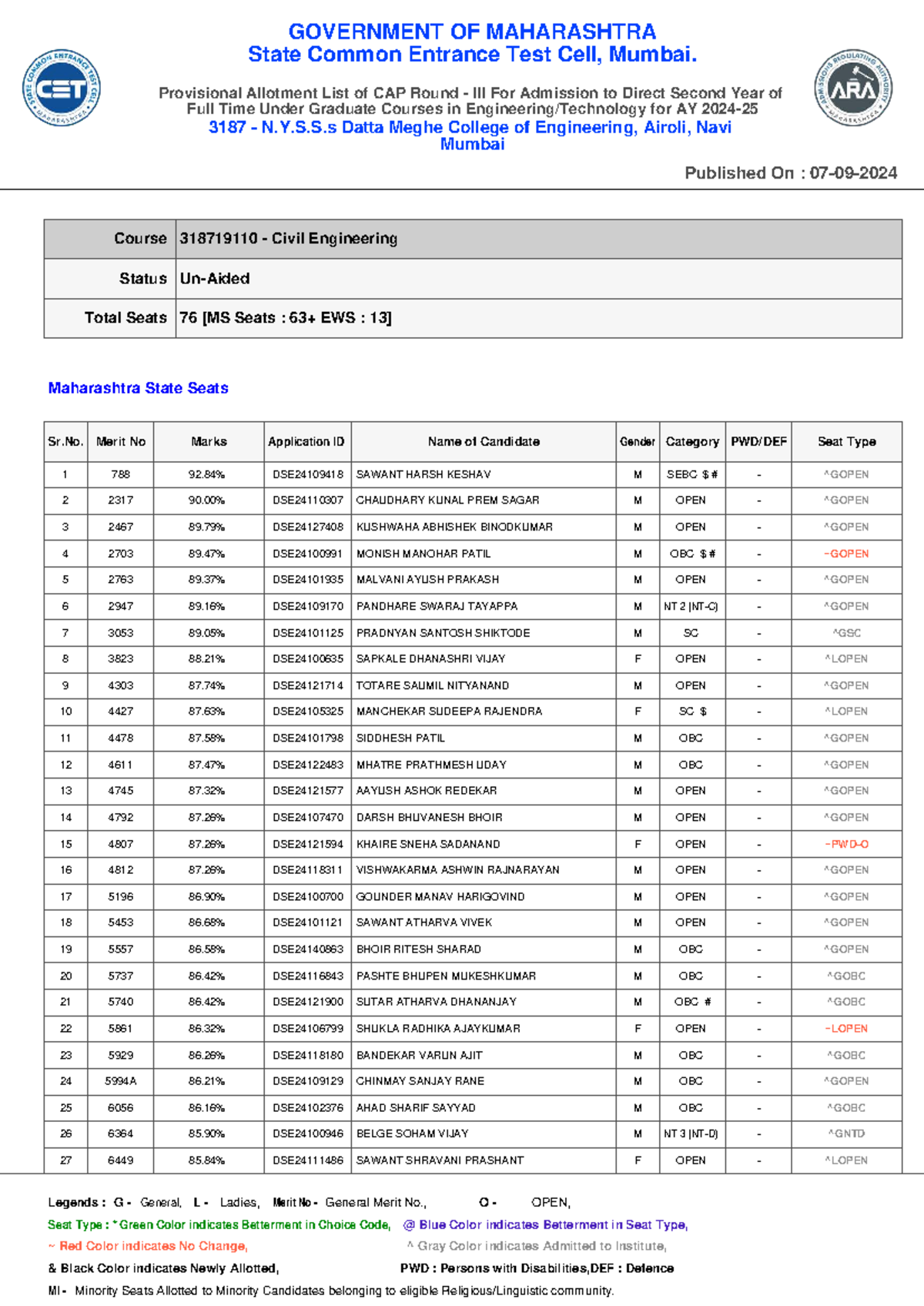Click the Application ID column header
The width and height of the screenshot is (924, 1306).
pyautogui.click(x=306, y=442)
